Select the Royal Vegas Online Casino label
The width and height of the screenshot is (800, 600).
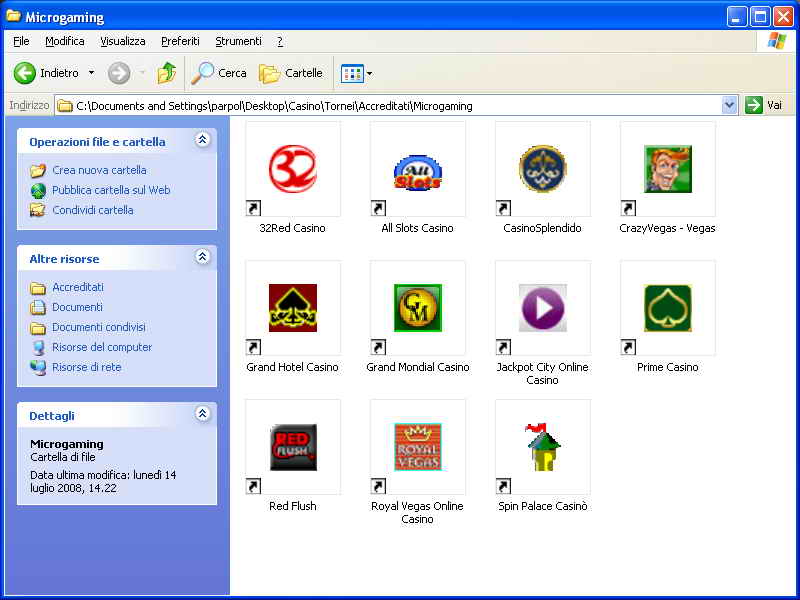click(x=418, y=513)
